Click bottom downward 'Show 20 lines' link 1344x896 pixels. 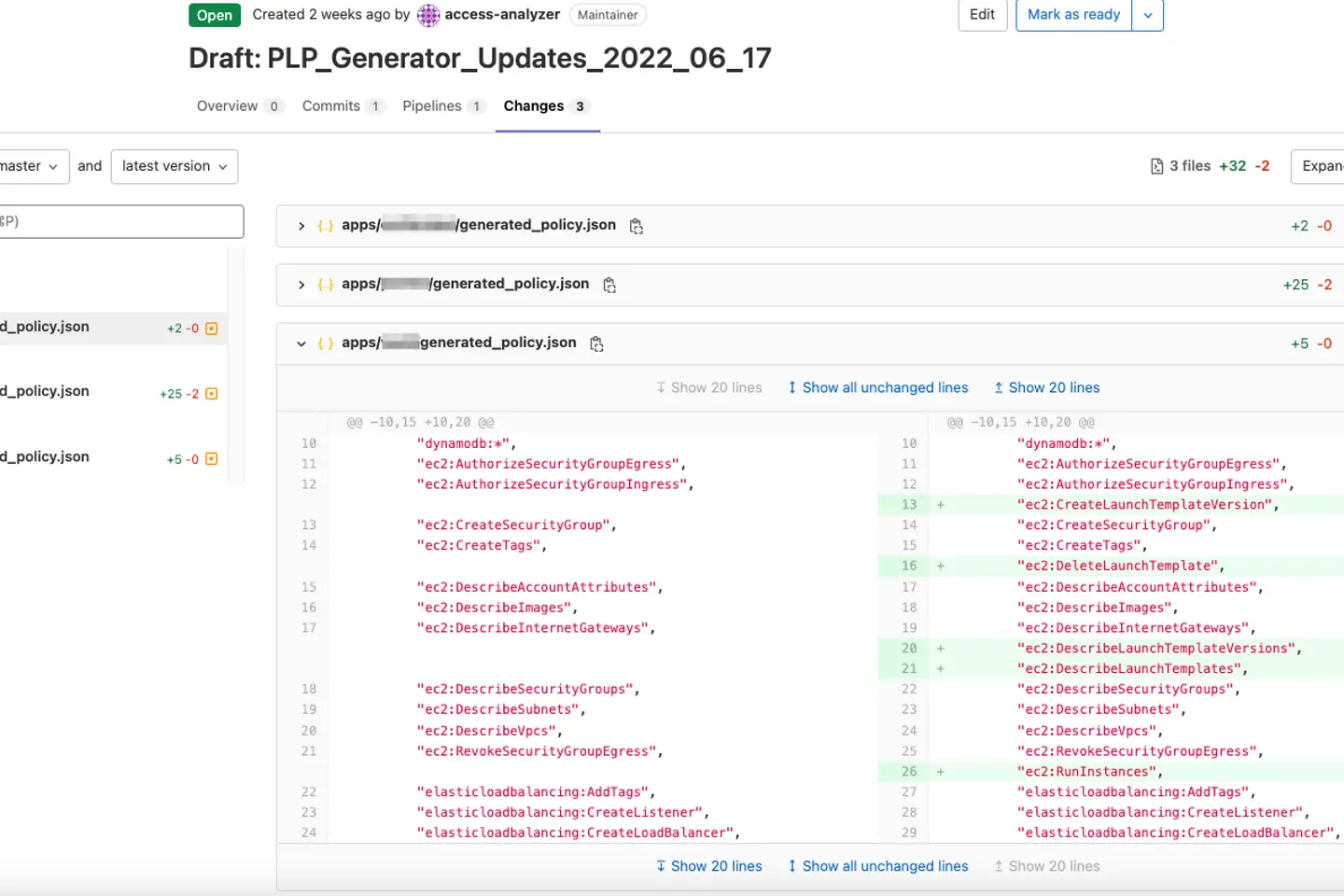708,866
